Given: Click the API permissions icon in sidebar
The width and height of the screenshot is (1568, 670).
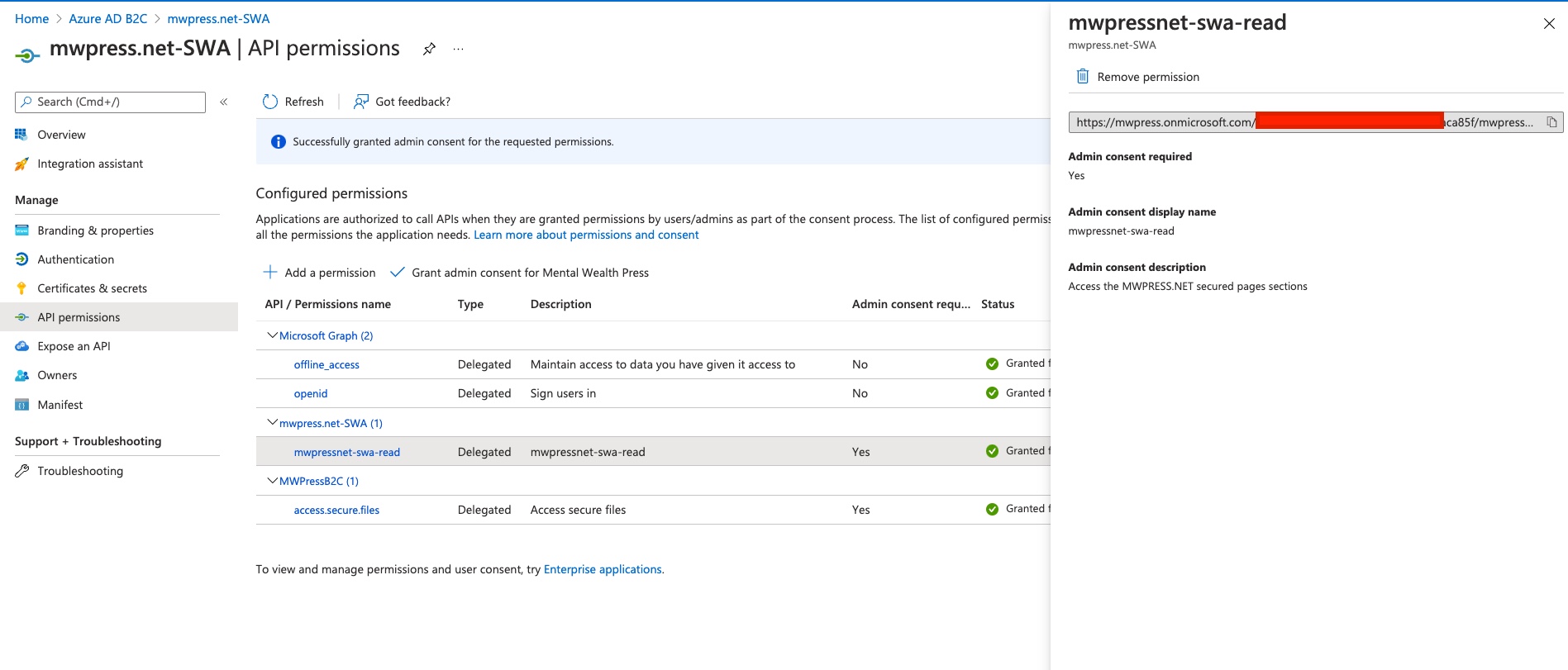Looking at the screenshot, I should [21, 317].
